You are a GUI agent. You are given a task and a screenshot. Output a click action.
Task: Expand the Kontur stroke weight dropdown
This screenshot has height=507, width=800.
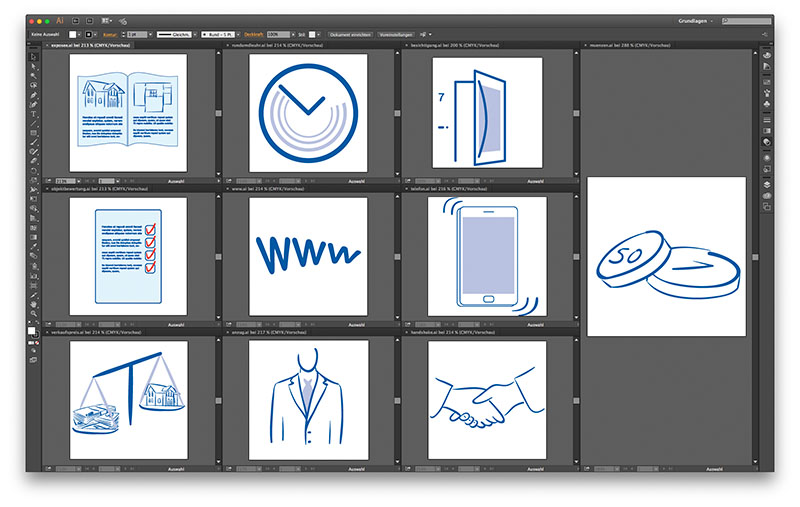(138, 33)
